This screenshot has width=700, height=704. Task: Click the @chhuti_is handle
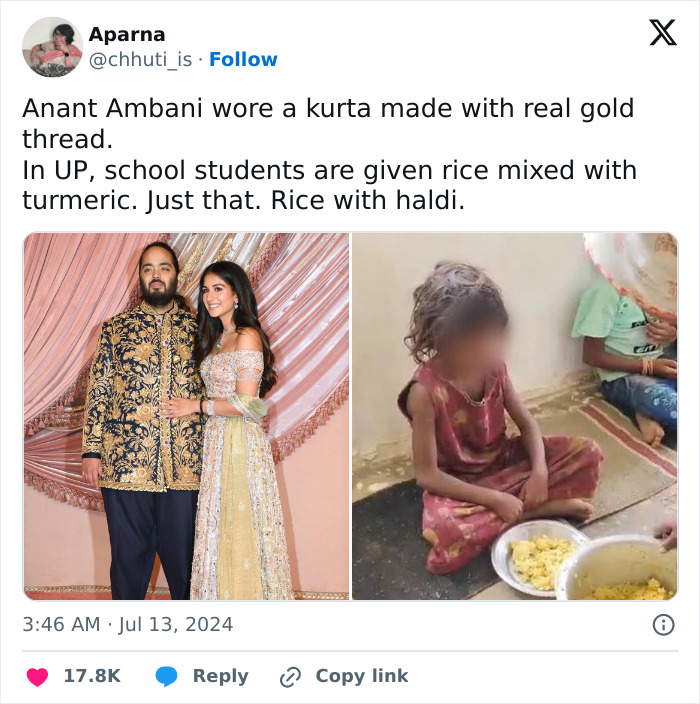[140, 60]
